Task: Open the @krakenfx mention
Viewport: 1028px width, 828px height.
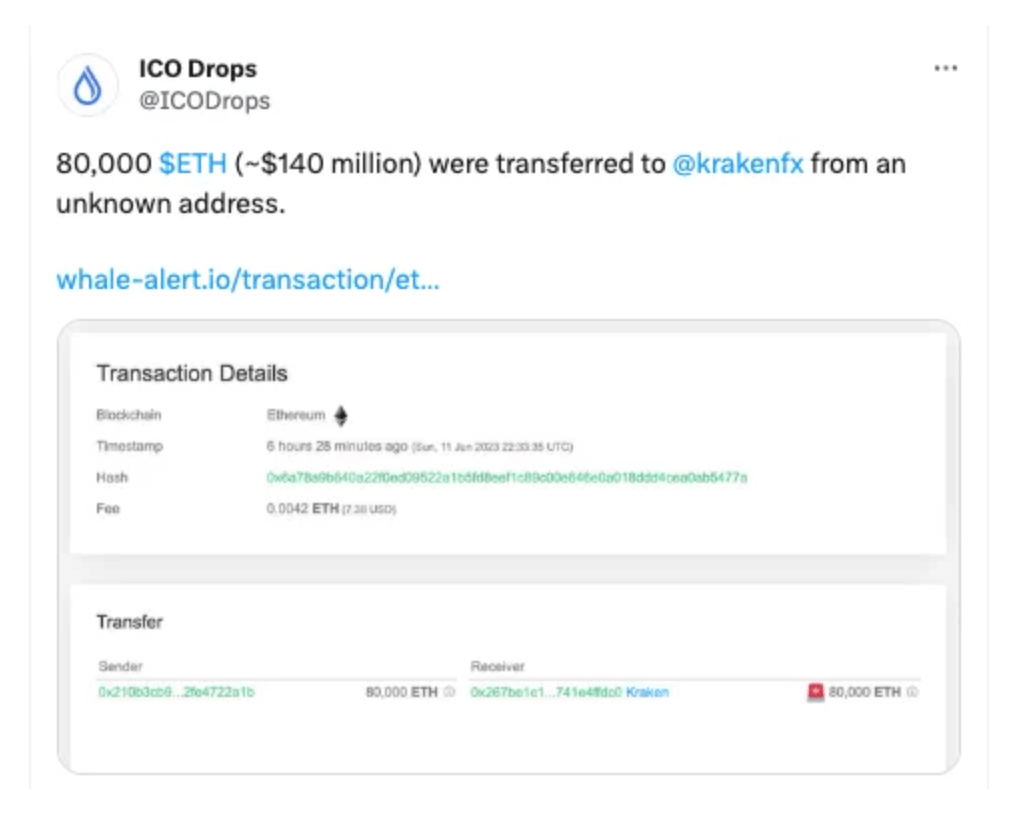Action: coord(738,164)
